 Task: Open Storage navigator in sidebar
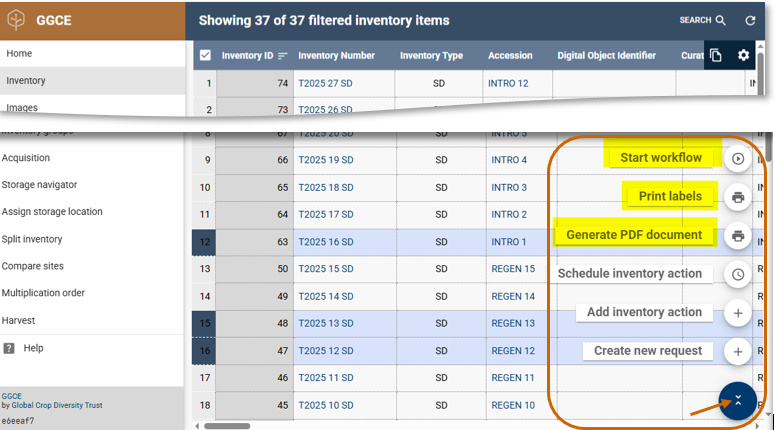[39, 185]
